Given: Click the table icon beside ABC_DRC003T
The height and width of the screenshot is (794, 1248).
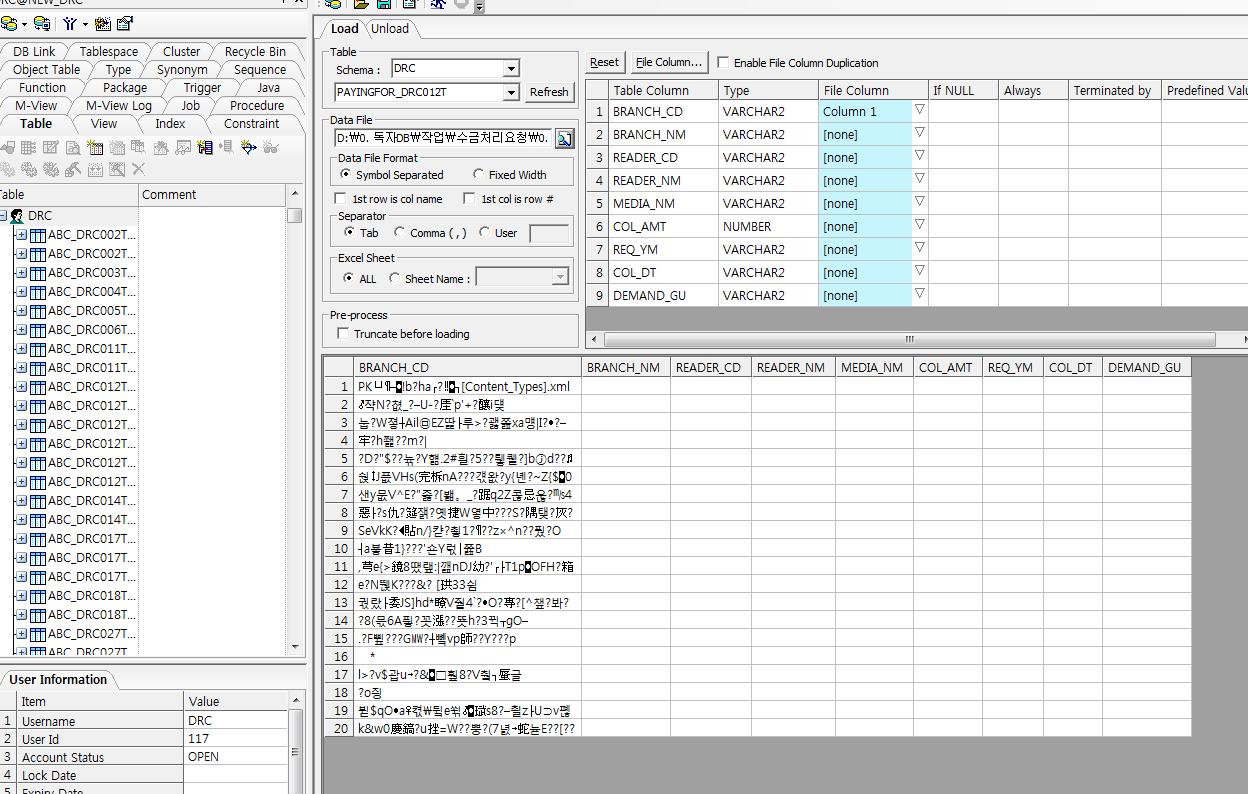Looking at the screenshot, I should [x=39, y=273].
